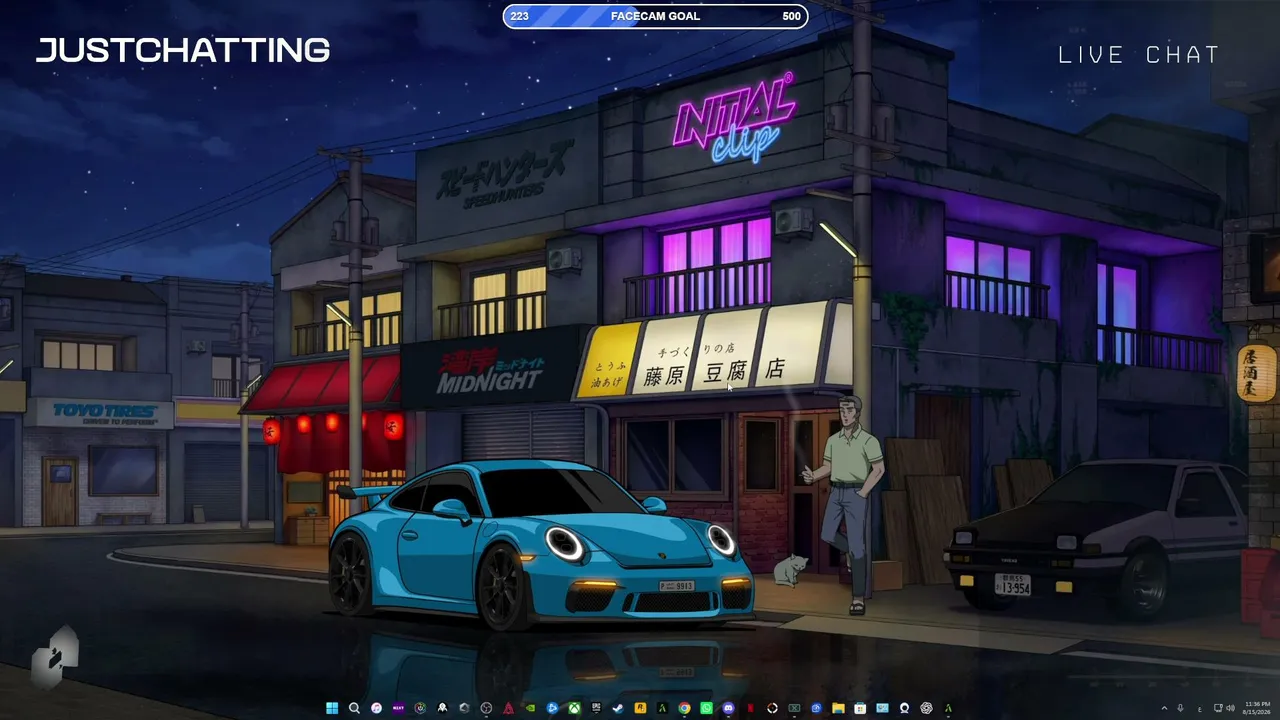1280x720 pixels.
Task: Click the JUSTCHATTING title text
Action: pyautogui.click(x=183, y=50)
